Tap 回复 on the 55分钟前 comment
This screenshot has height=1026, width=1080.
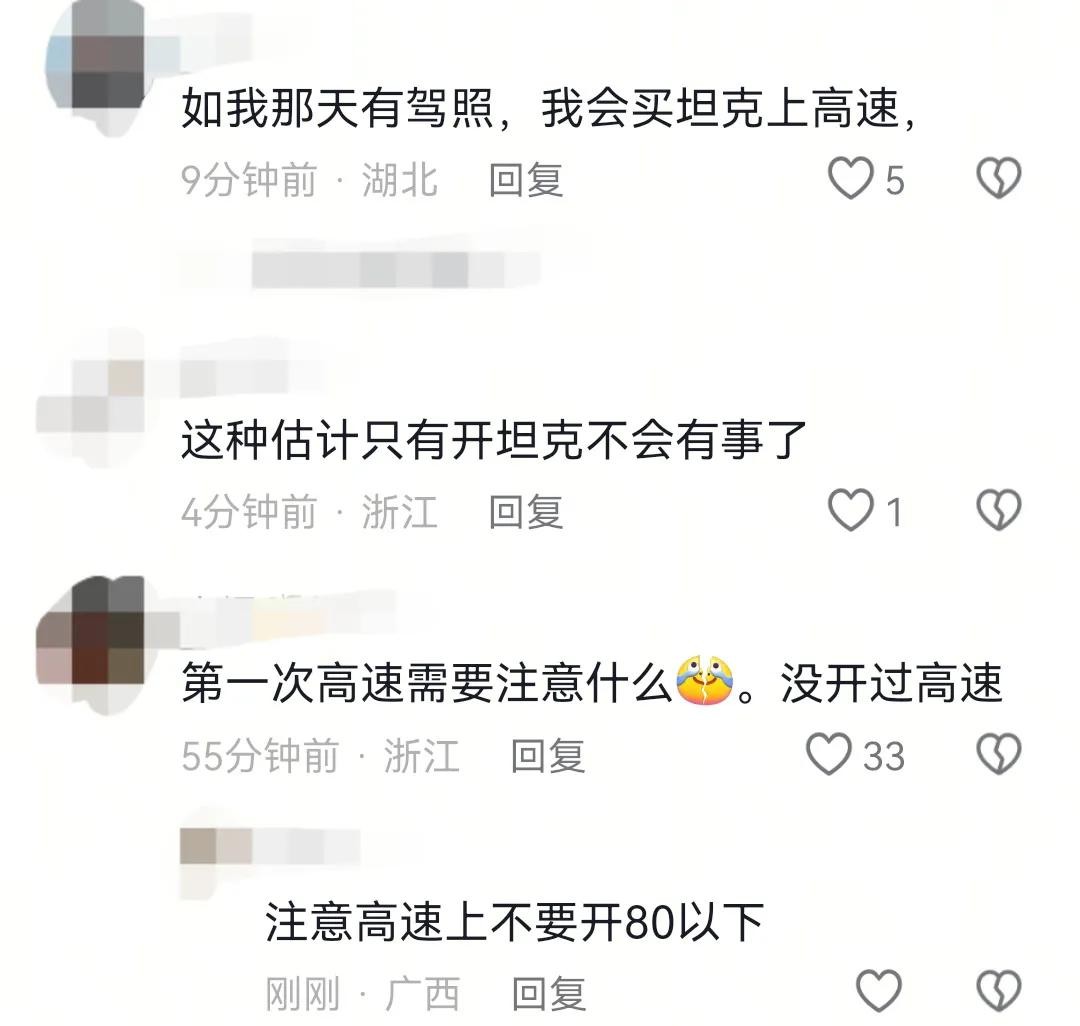click(548, 756)
